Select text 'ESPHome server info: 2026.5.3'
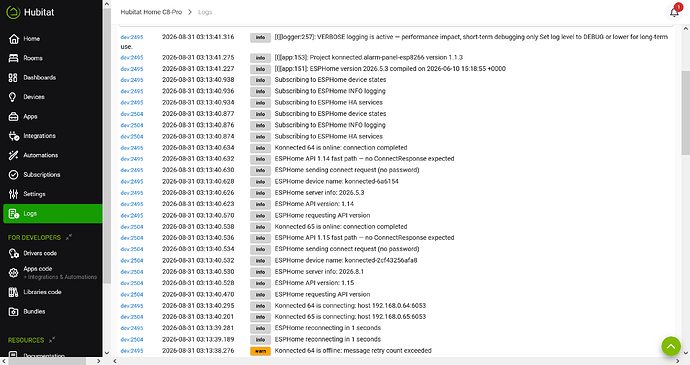This screenshot has width=690, height=365. click(x=319, y=193)
